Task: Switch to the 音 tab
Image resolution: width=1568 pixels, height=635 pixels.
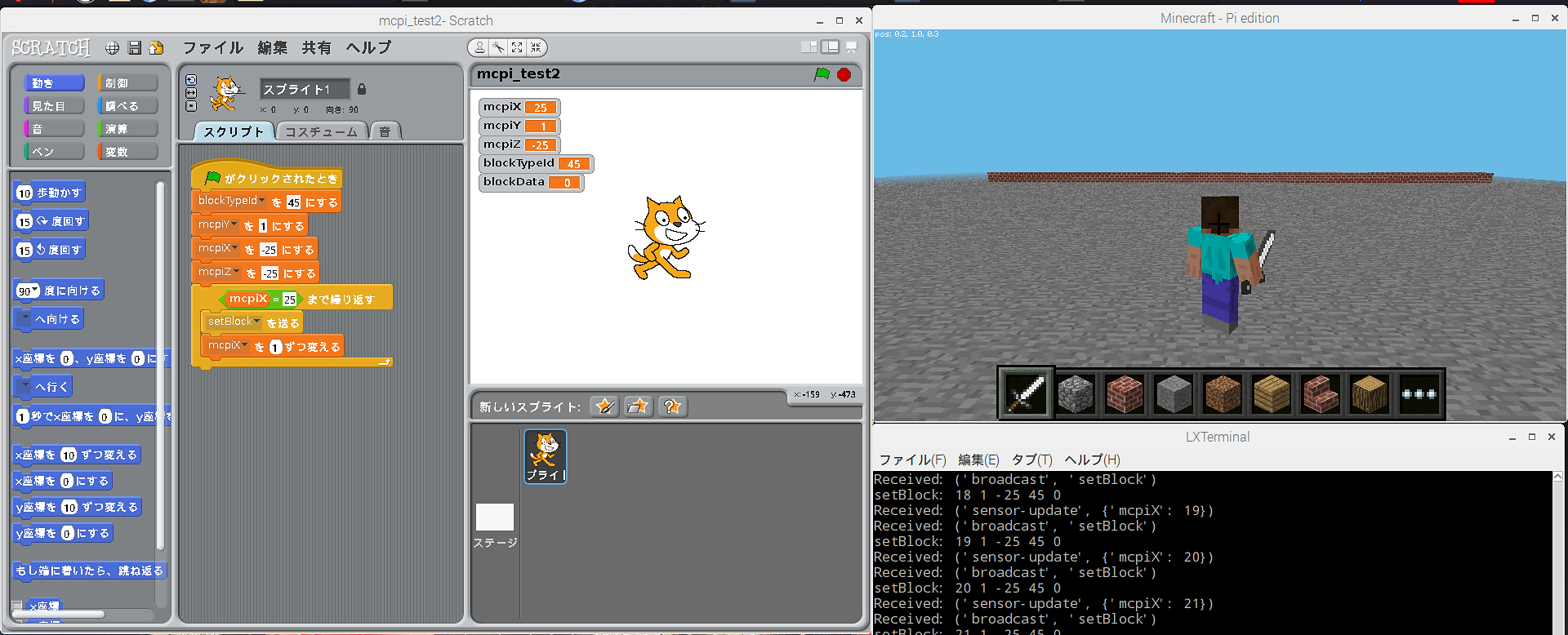Action: [x=385, y=131]
